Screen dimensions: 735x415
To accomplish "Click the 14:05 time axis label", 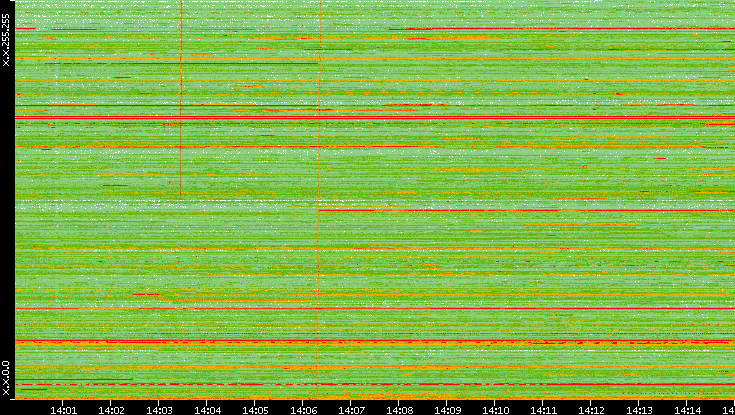I will click(x=255, y=410).
